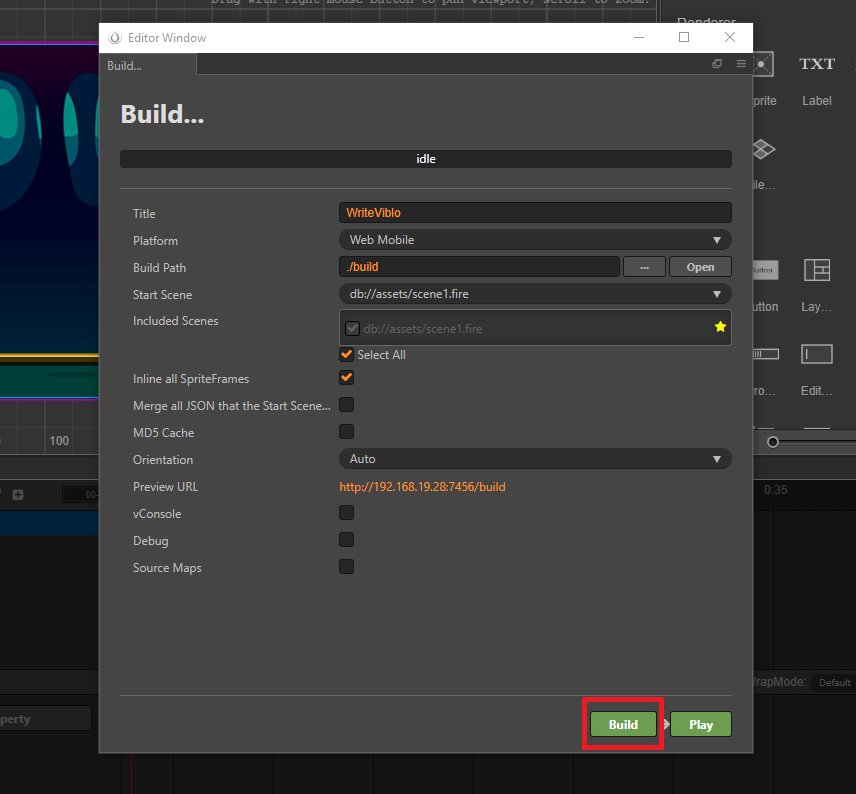This screenshot has width=856, height=794.
Task: Select the Button node icon in background
Action: [765, 270]
